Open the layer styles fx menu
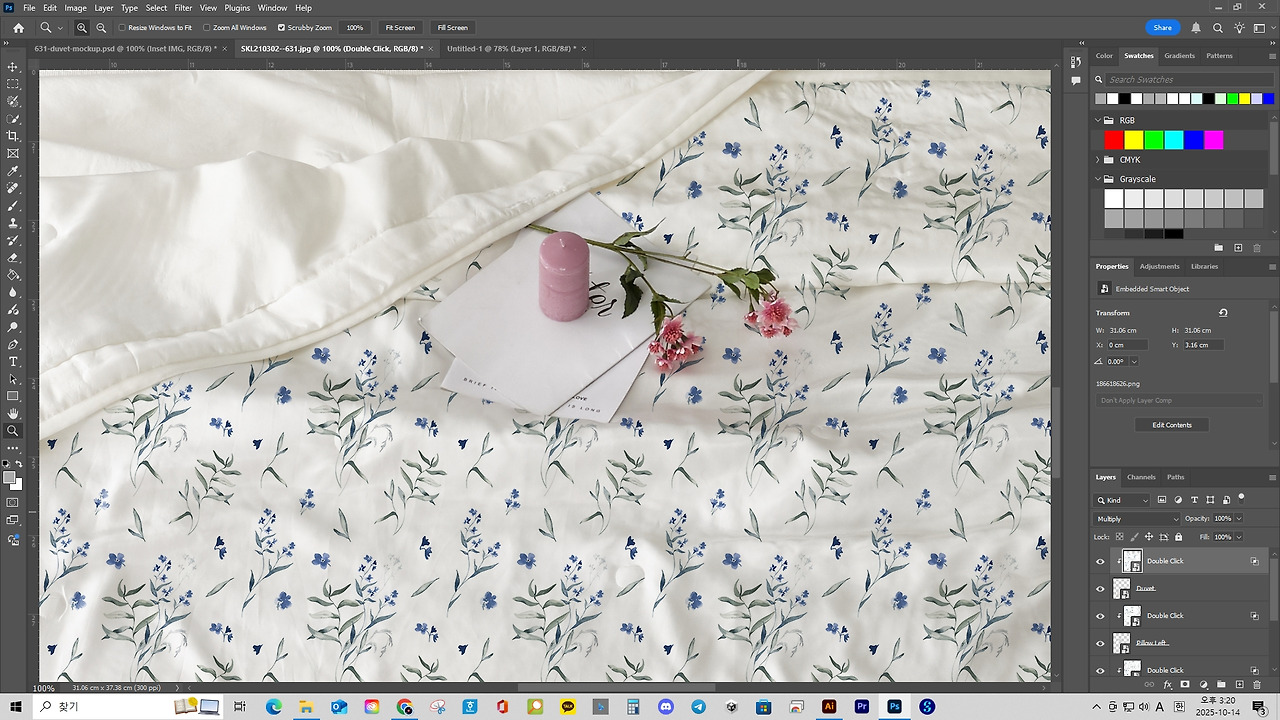The height and width of the screenshot is (720, 1280). (x=1169, y=685)
